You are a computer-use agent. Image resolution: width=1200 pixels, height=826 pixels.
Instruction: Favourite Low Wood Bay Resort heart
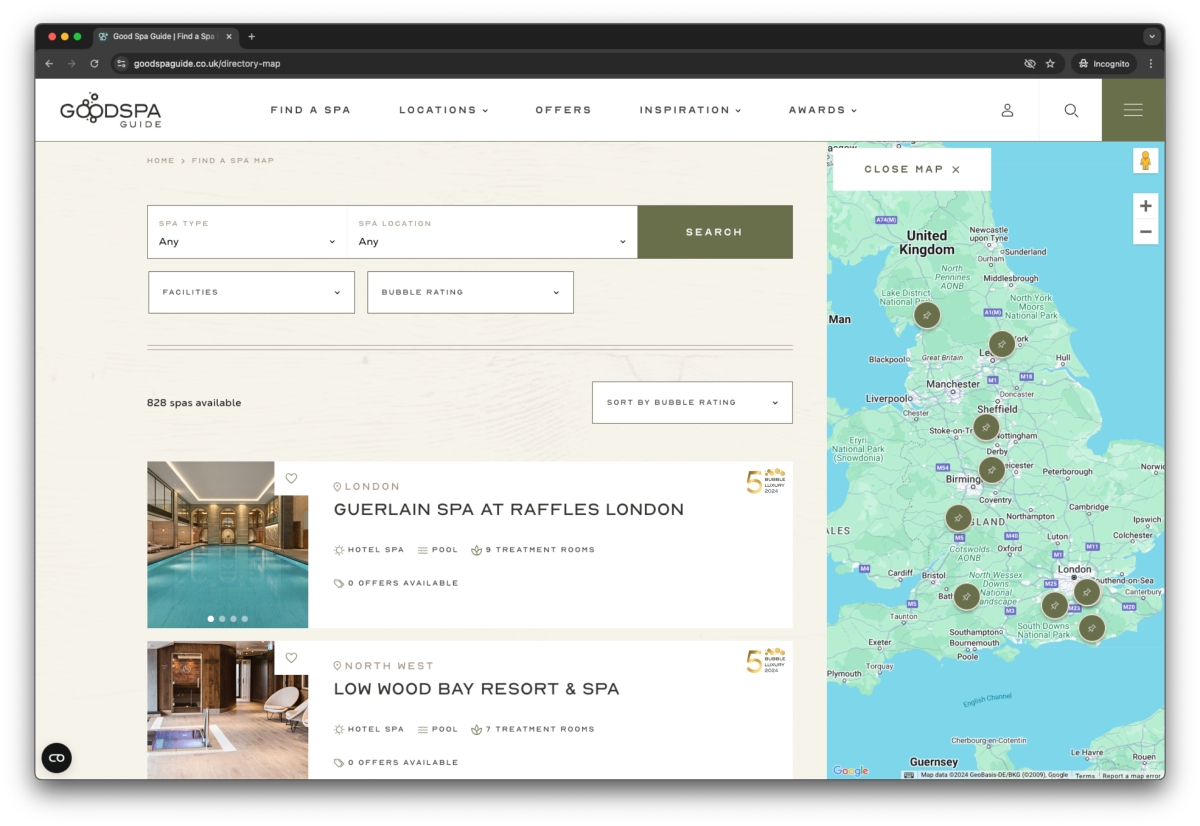tap(291, 658)
